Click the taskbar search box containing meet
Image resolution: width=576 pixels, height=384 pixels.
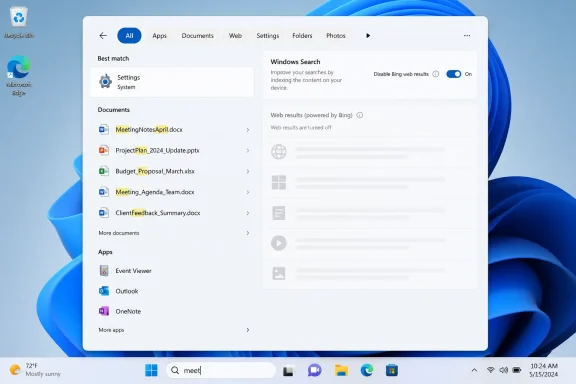[221, 370]
